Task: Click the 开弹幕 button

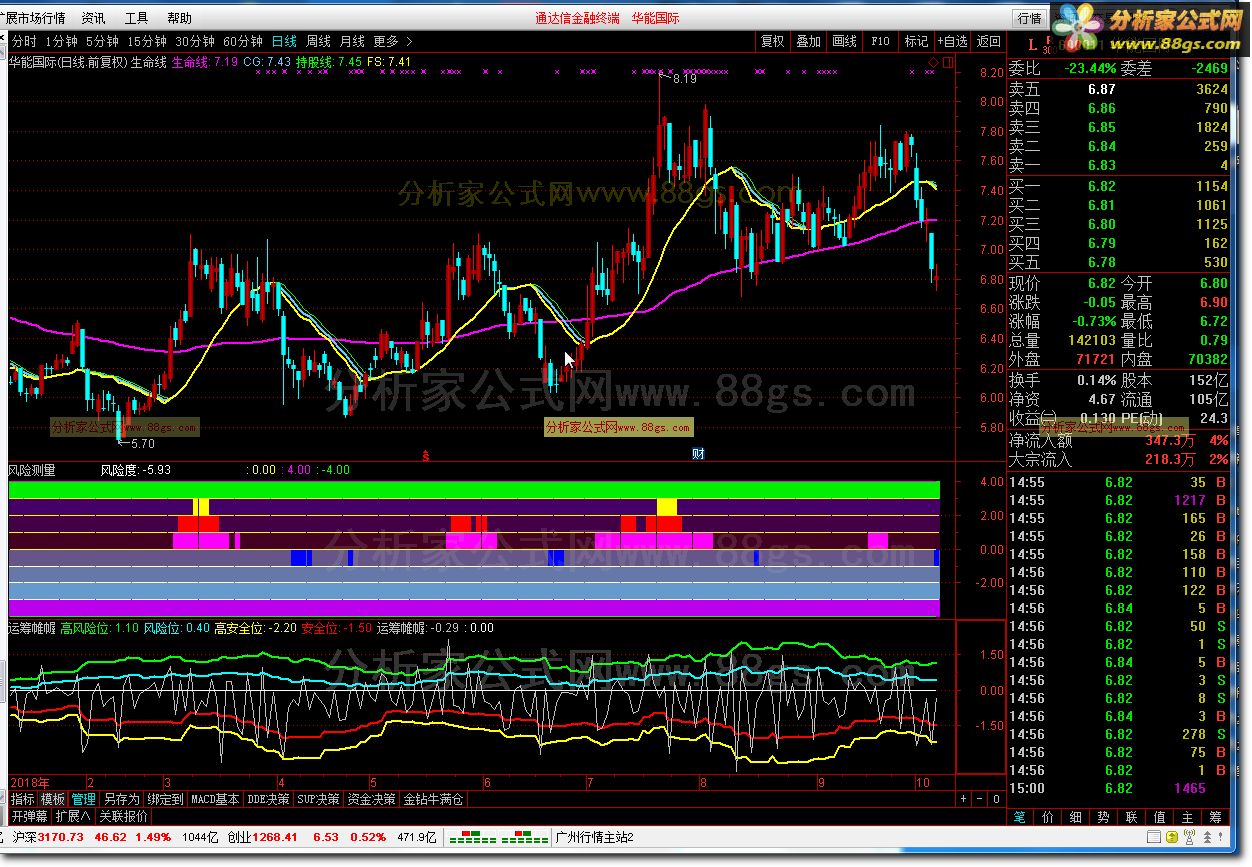Action: (29, 816)
